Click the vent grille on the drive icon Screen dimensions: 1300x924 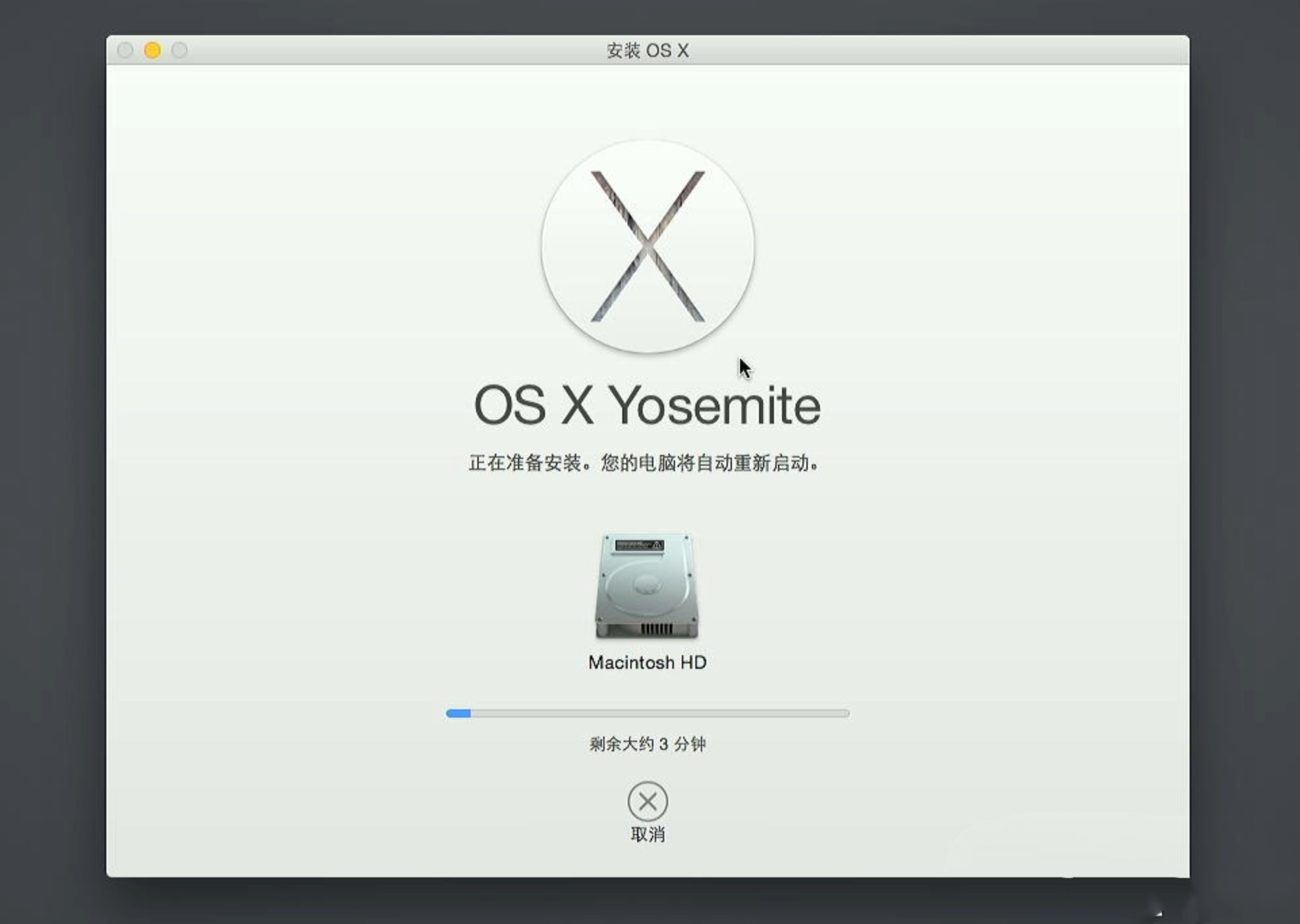tap(655, 629)
